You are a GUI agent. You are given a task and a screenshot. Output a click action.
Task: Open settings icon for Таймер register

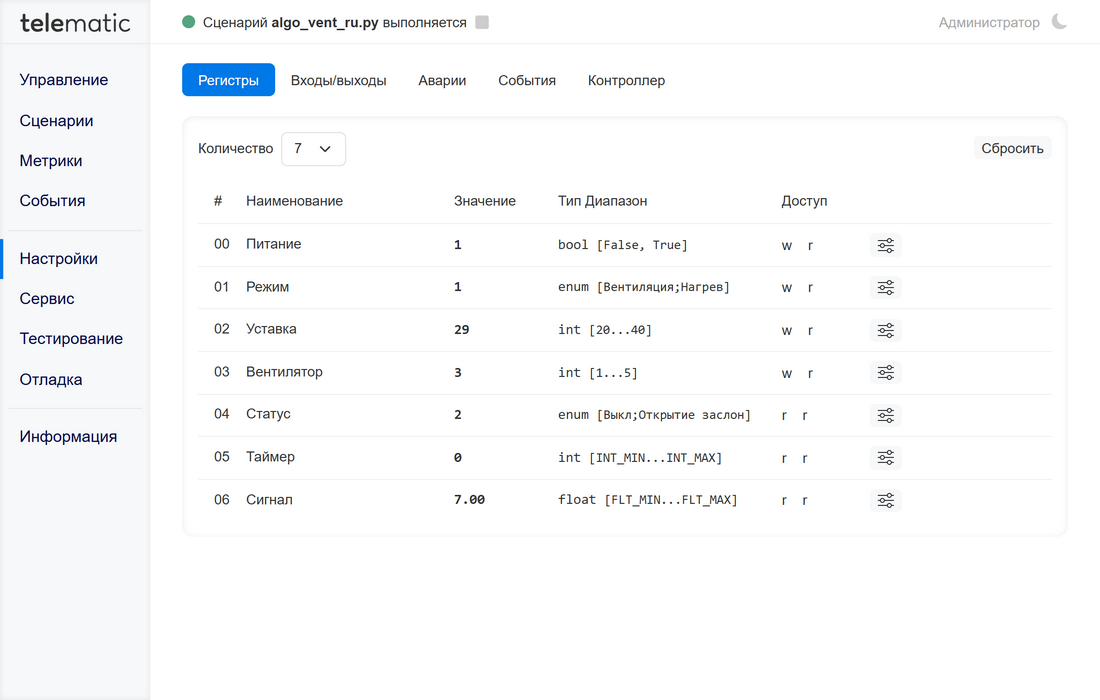coord(885,458)
